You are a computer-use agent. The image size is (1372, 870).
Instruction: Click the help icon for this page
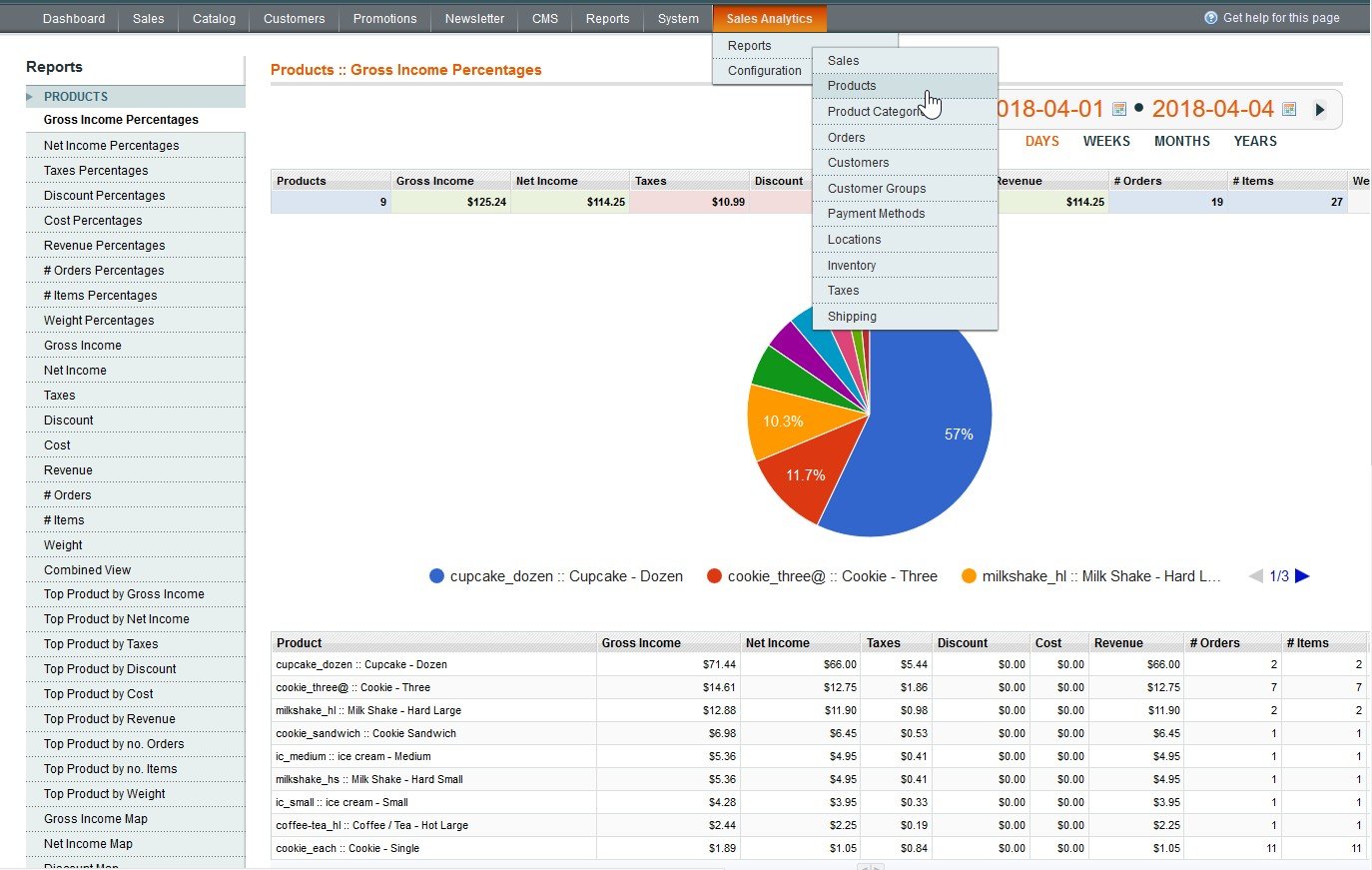click(1211, 18)
